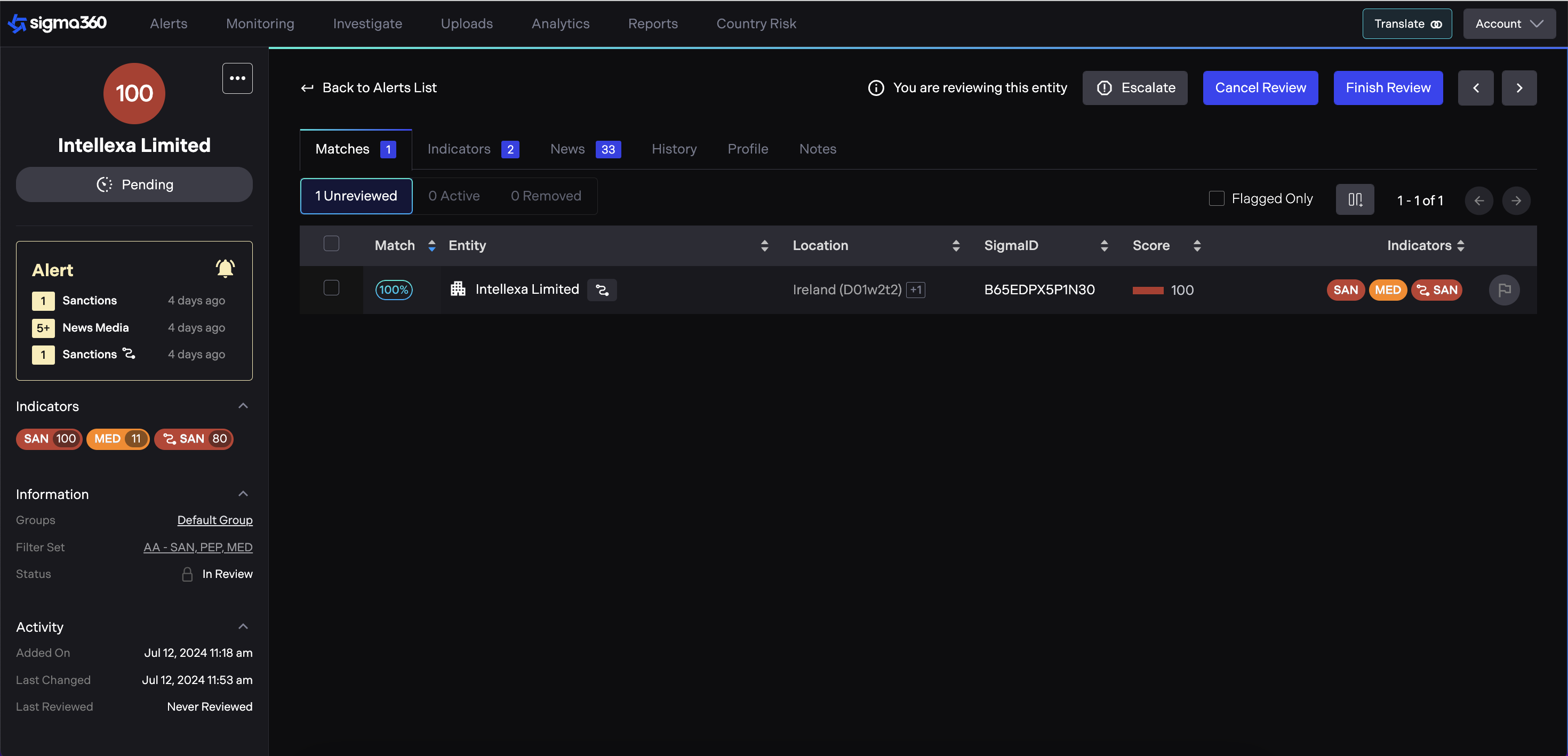Open the Account dropdown
Viewport: 1568px width, 756px height.
pyautogui.click(x=1508, y=24)
